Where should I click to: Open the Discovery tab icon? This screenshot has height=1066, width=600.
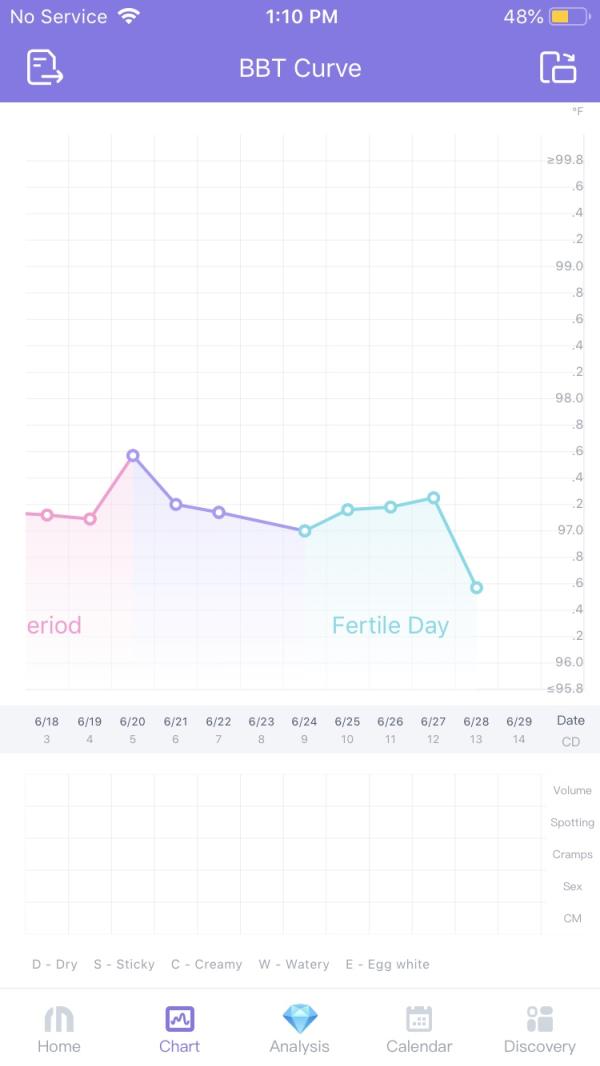point(539,1019)
